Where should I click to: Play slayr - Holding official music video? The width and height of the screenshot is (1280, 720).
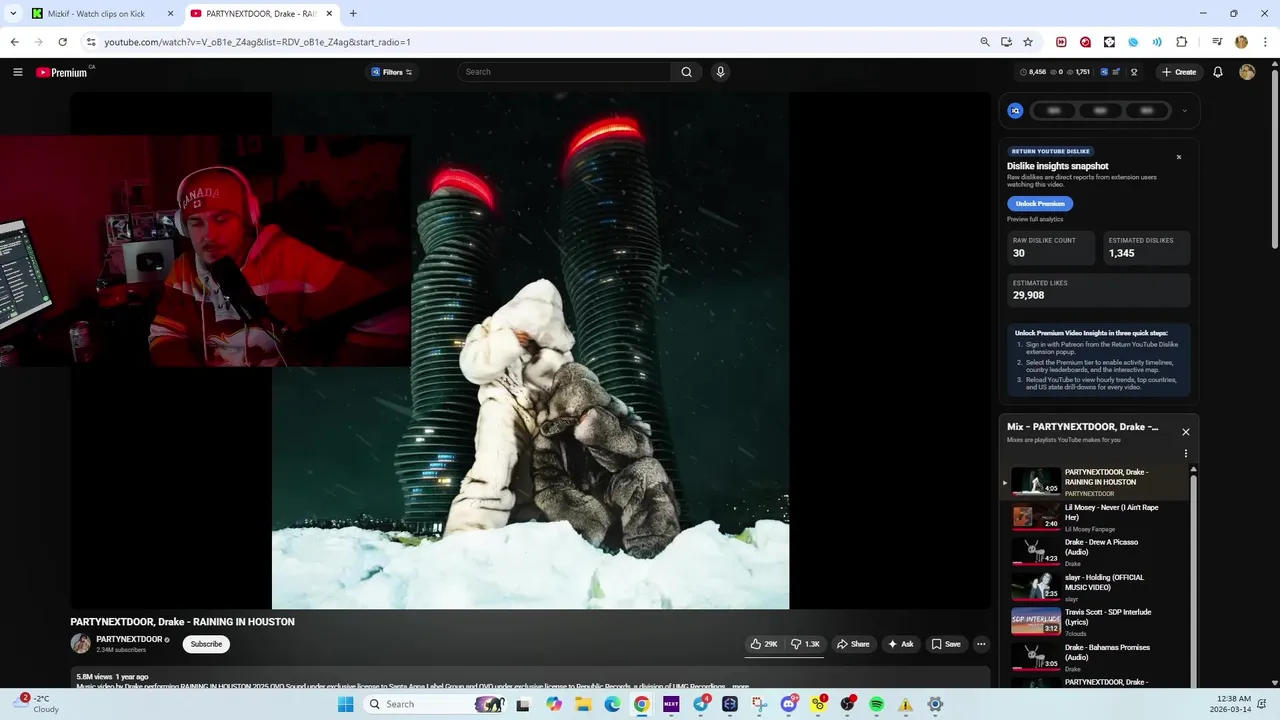(1097, 587)
